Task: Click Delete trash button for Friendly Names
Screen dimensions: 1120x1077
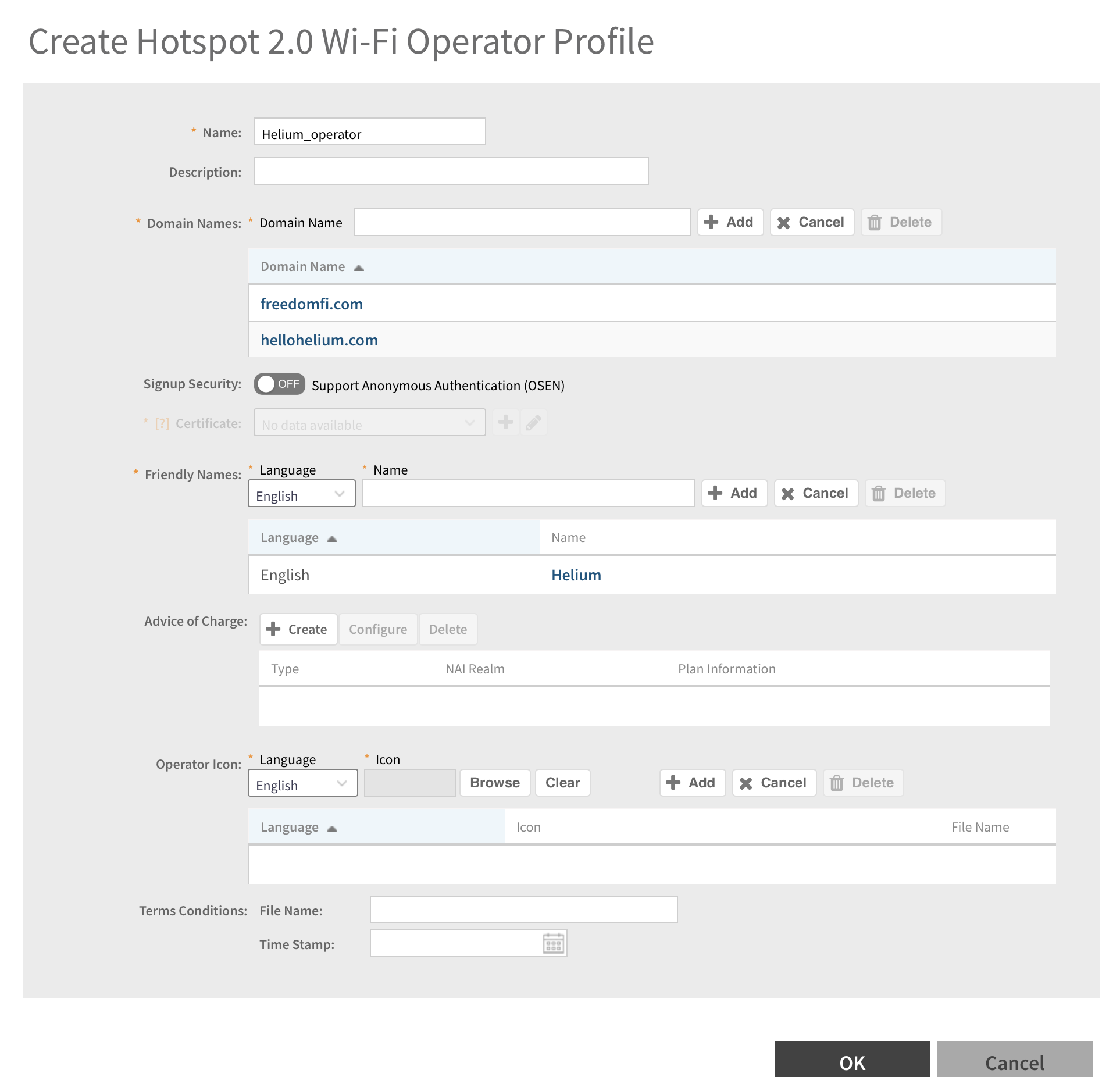Action: [904, 493]
